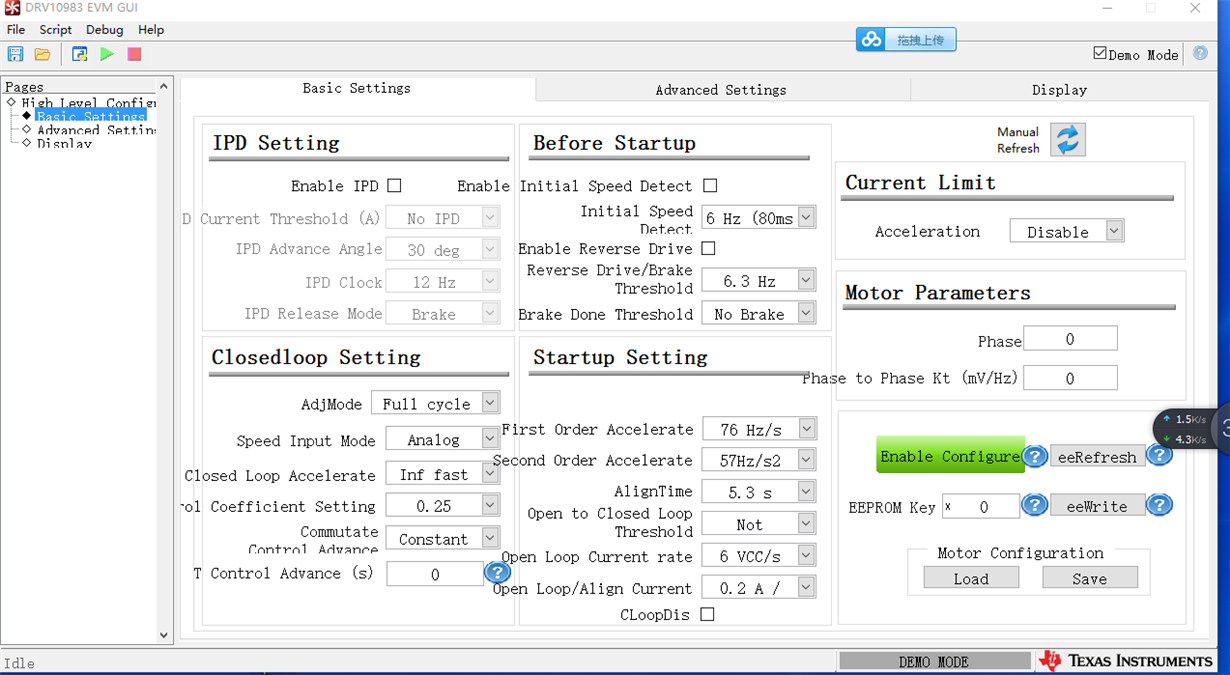Toggle Enable Reverse Drive checkbox

click(x=708, y=248)
